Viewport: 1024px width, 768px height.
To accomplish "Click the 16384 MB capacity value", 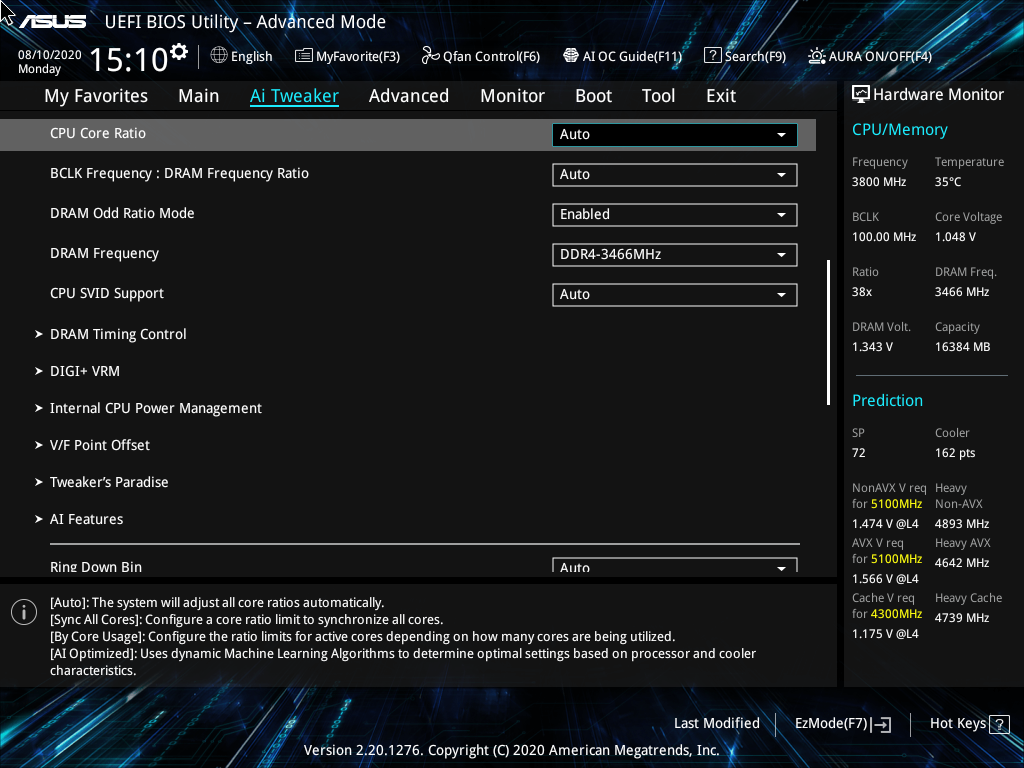I will click(x=963, y=347).
